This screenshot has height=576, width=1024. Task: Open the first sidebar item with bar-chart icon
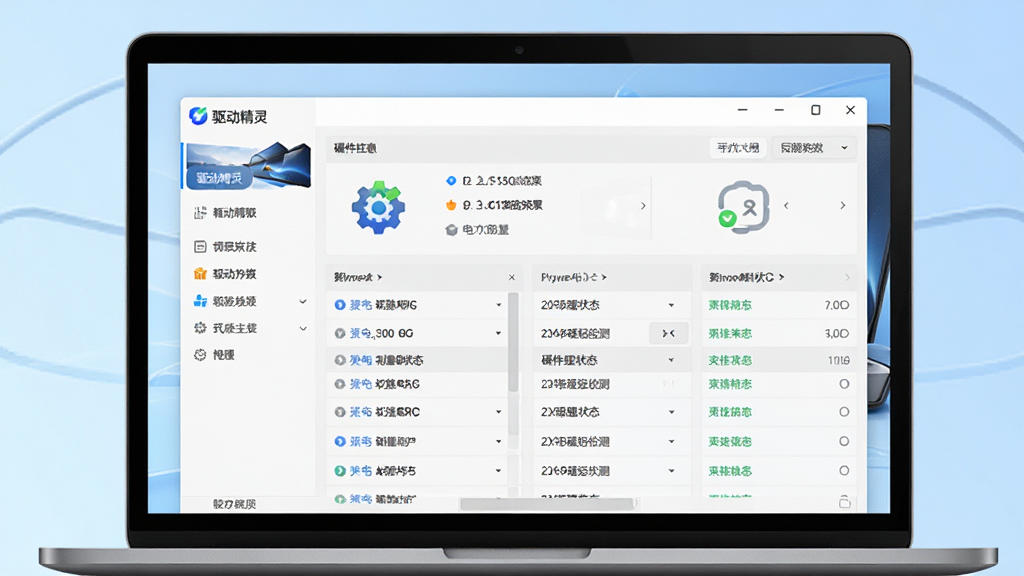coord(225,213)
